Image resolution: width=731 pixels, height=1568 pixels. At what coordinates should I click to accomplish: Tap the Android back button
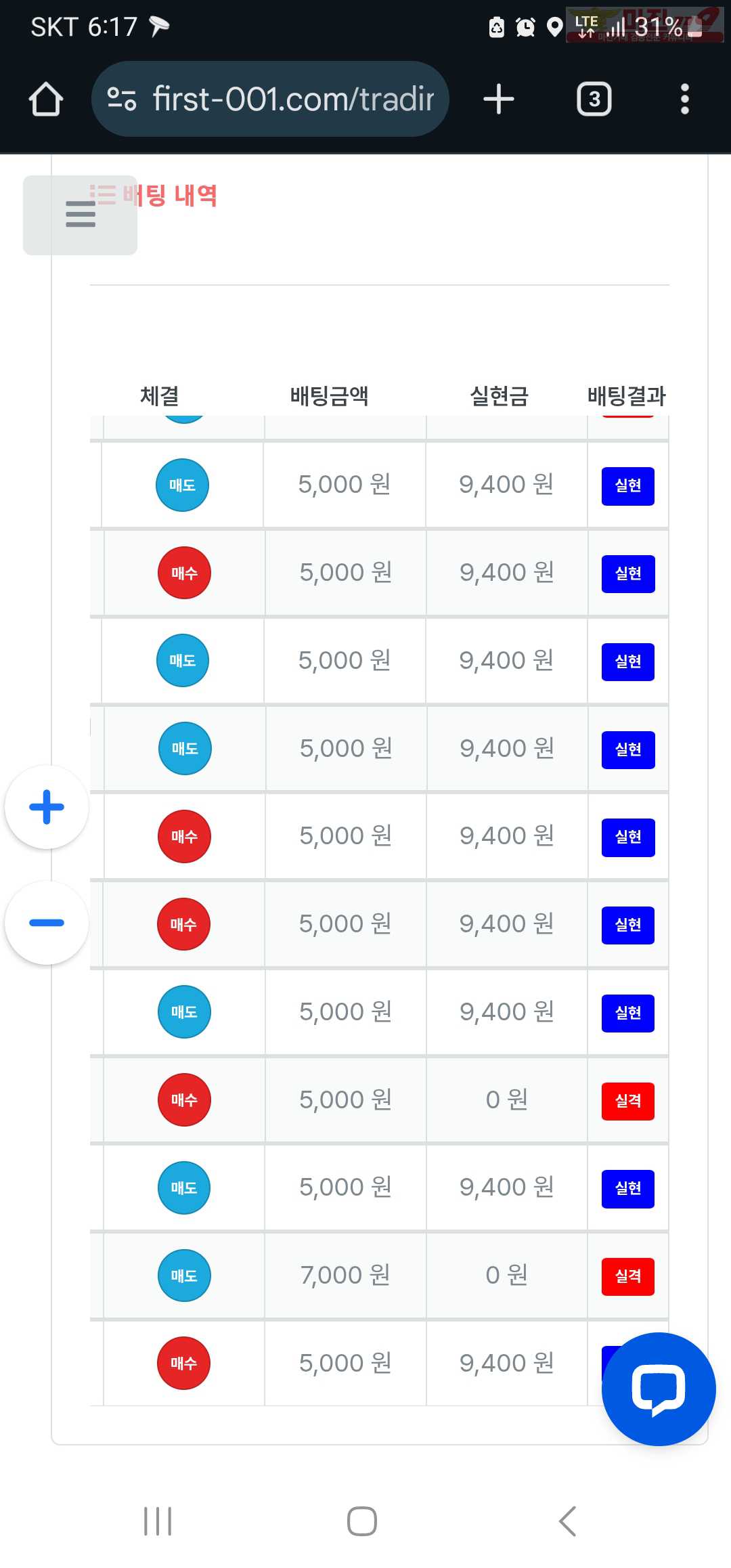coord(568,1521)
